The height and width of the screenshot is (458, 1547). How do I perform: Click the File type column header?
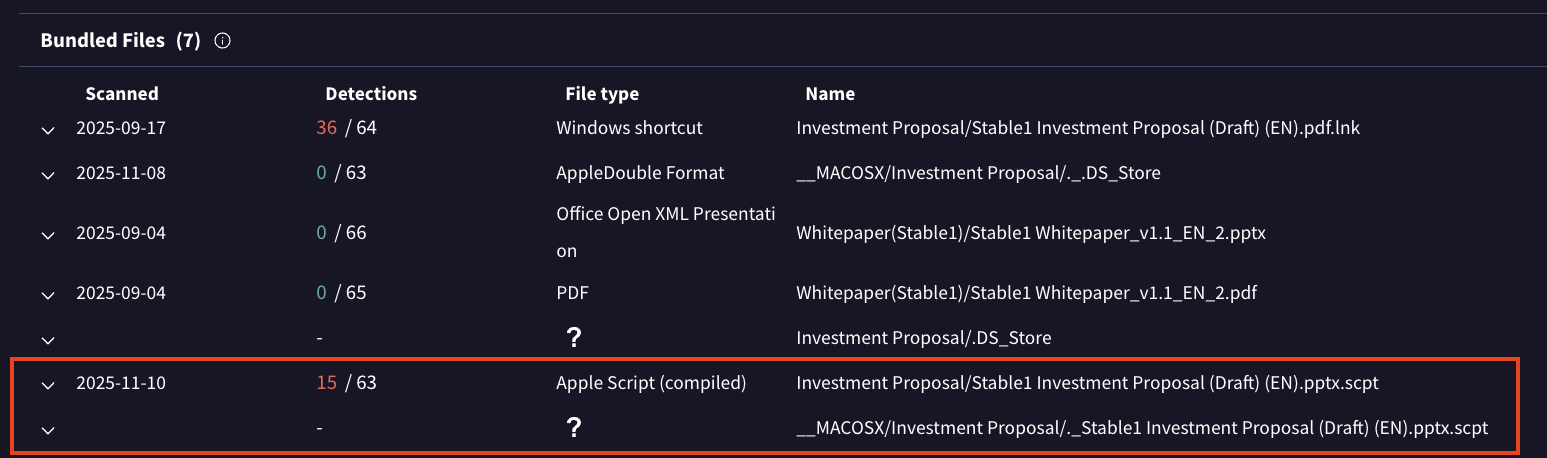[x=602, y=94]
